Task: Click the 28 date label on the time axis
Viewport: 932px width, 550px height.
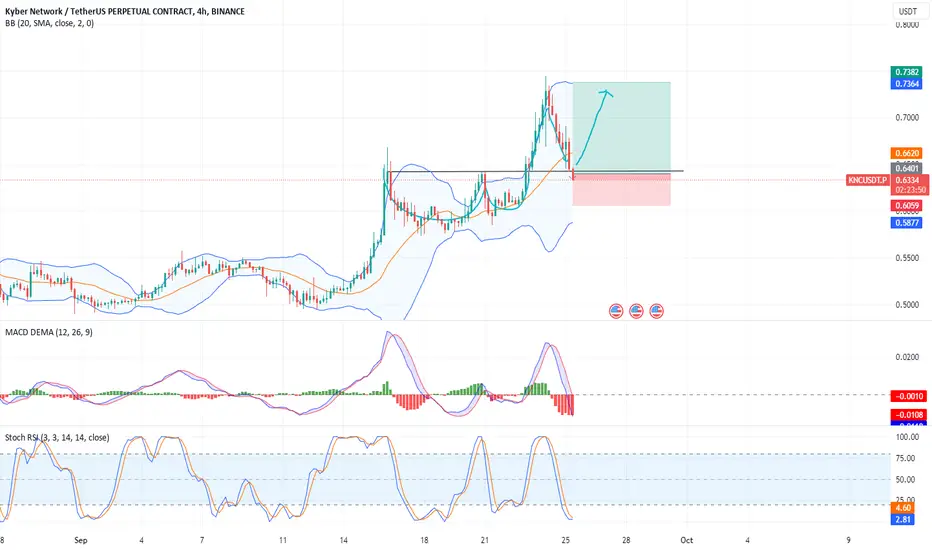Action: [626, 540]
